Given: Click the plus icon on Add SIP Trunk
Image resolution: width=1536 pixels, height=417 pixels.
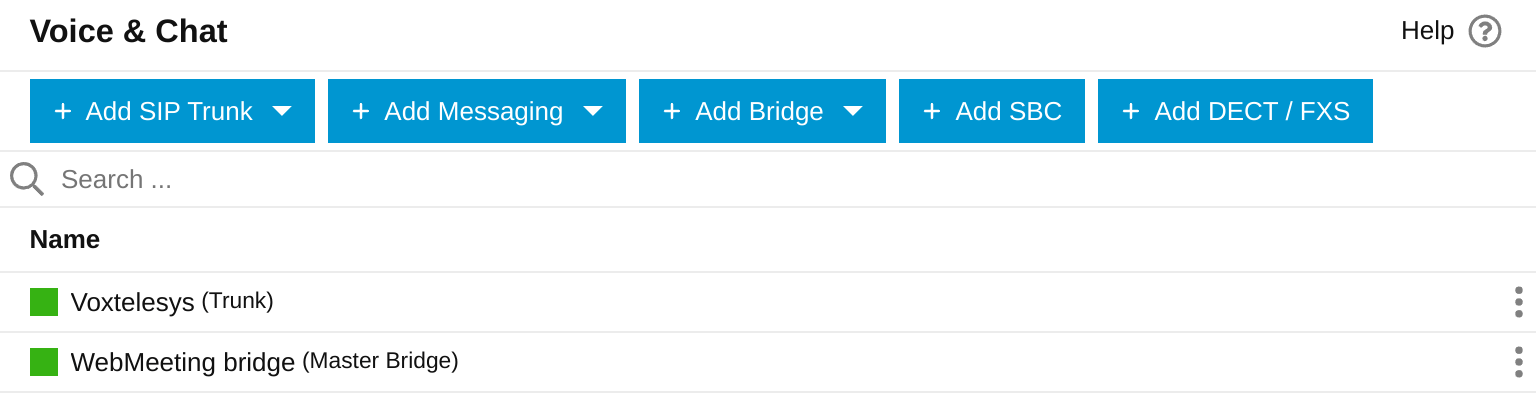Looking at the screenshot, I should coord(63,111).
